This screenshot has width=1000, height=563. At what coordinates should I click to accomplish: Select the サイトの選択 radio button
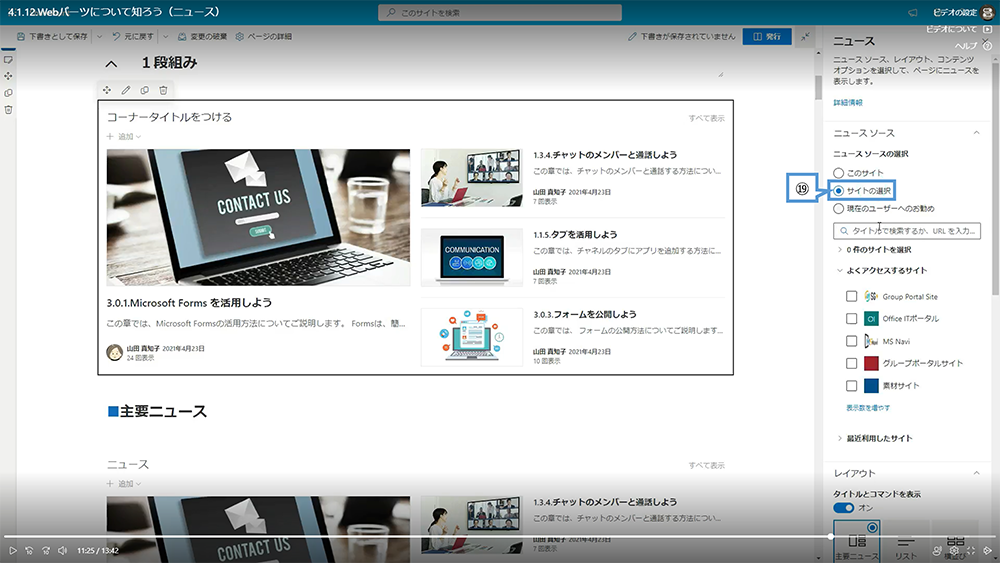839,191
